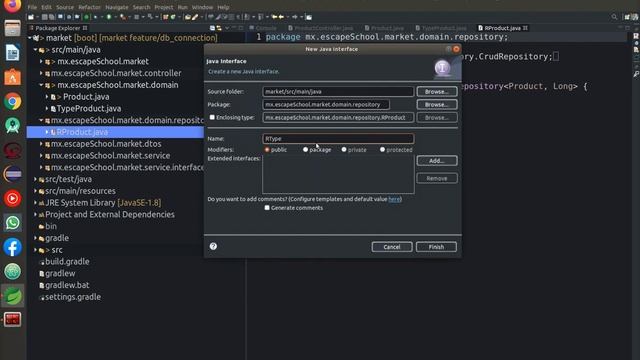Click the green Run toolbar icon
This screenshot has width=640, height=360.
pos(108,17)
